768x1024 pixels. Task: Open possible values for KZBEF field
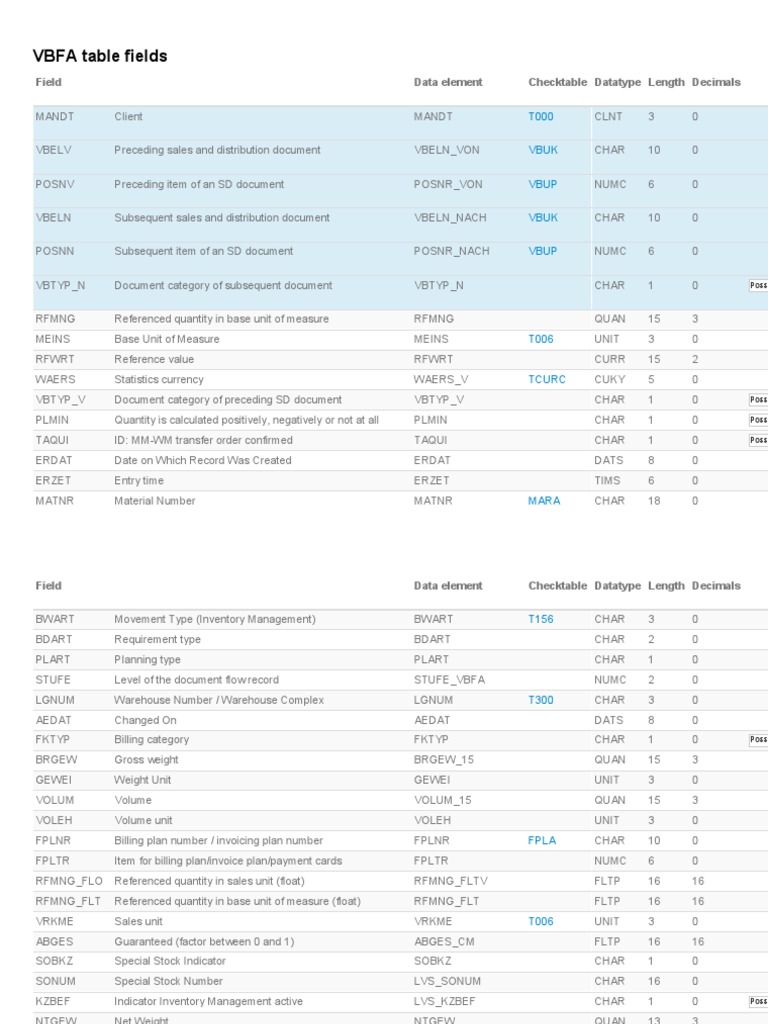758,1001
